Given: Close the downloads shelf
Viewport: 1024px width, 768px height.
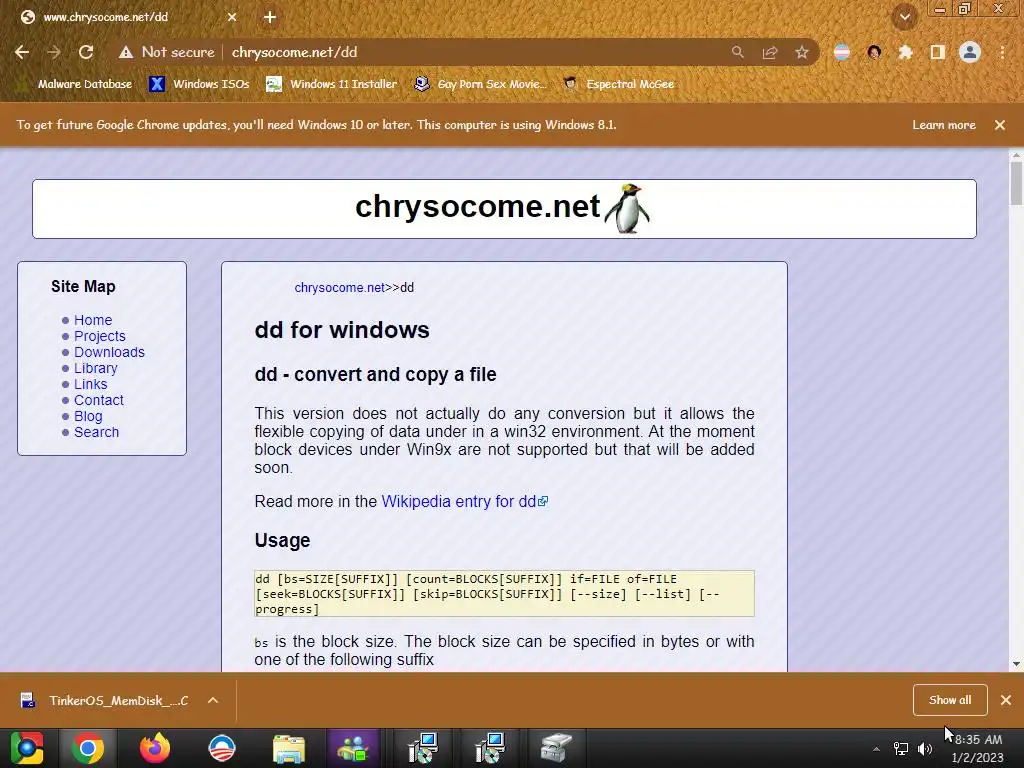Looking at the screenshot, I should click(x=1006, y=700).
